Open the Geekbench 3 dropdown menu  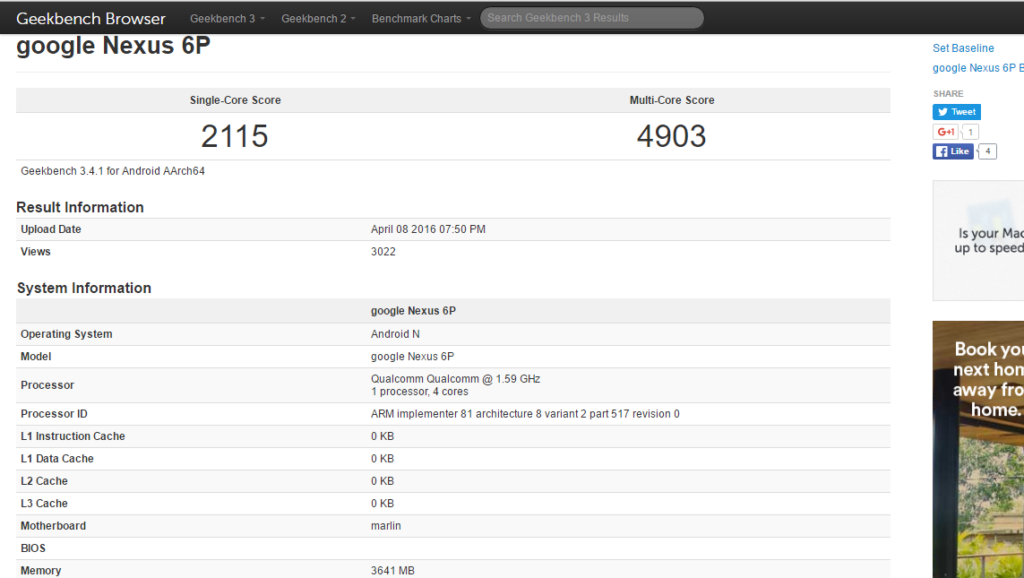227,18
